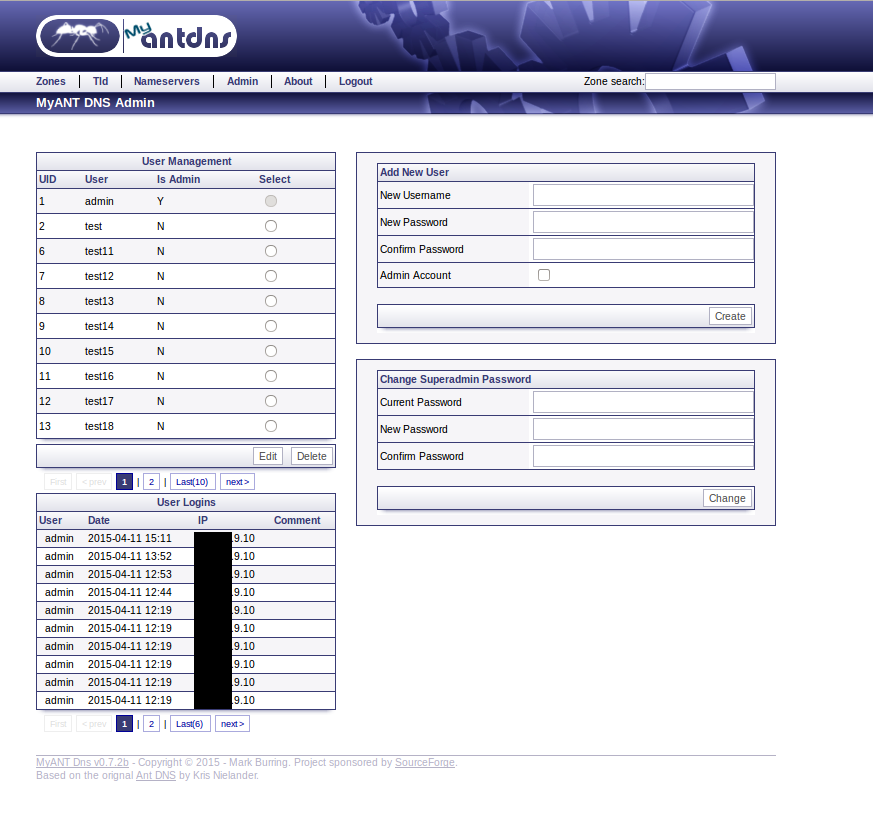Click the Delete button in User Management
The height and width of the screenshot is (825, 873).
pos(311,455)
